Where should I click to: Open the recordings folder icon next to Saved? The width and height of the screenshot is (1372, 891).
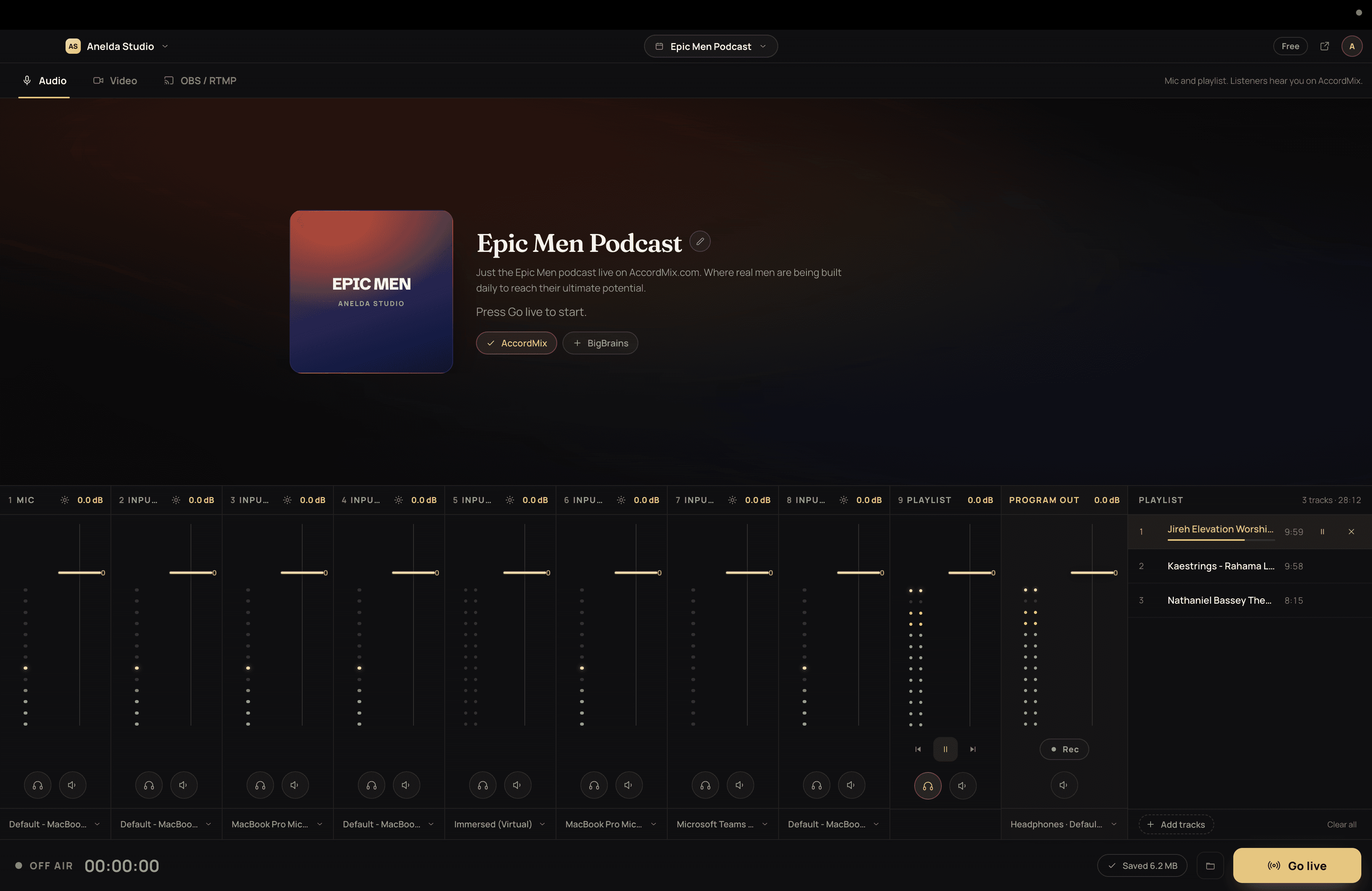1210,865
